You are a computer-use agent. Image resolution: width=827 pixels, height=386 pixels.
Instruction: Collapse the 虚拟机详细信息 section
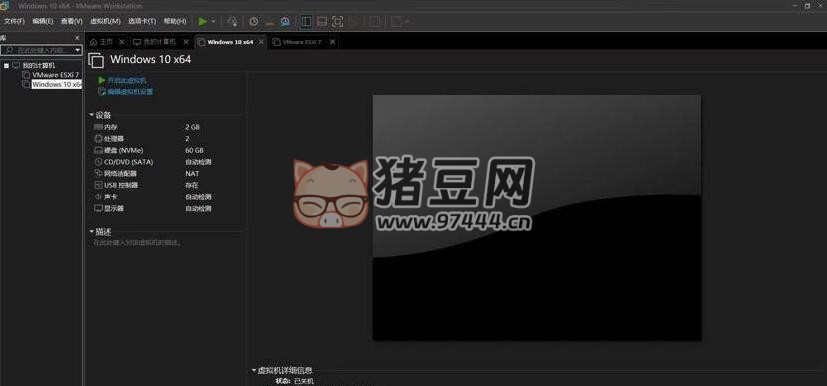(x=254, y=371)
